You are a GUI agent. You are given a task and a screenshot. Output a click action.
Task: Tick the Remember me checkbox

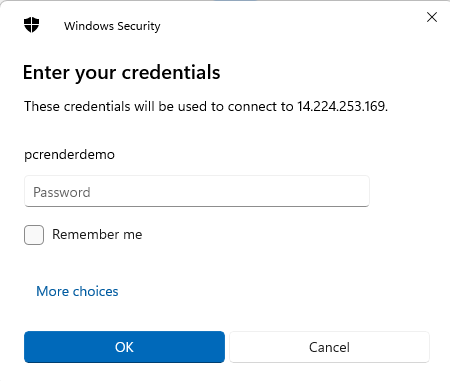tap(34, 235)
